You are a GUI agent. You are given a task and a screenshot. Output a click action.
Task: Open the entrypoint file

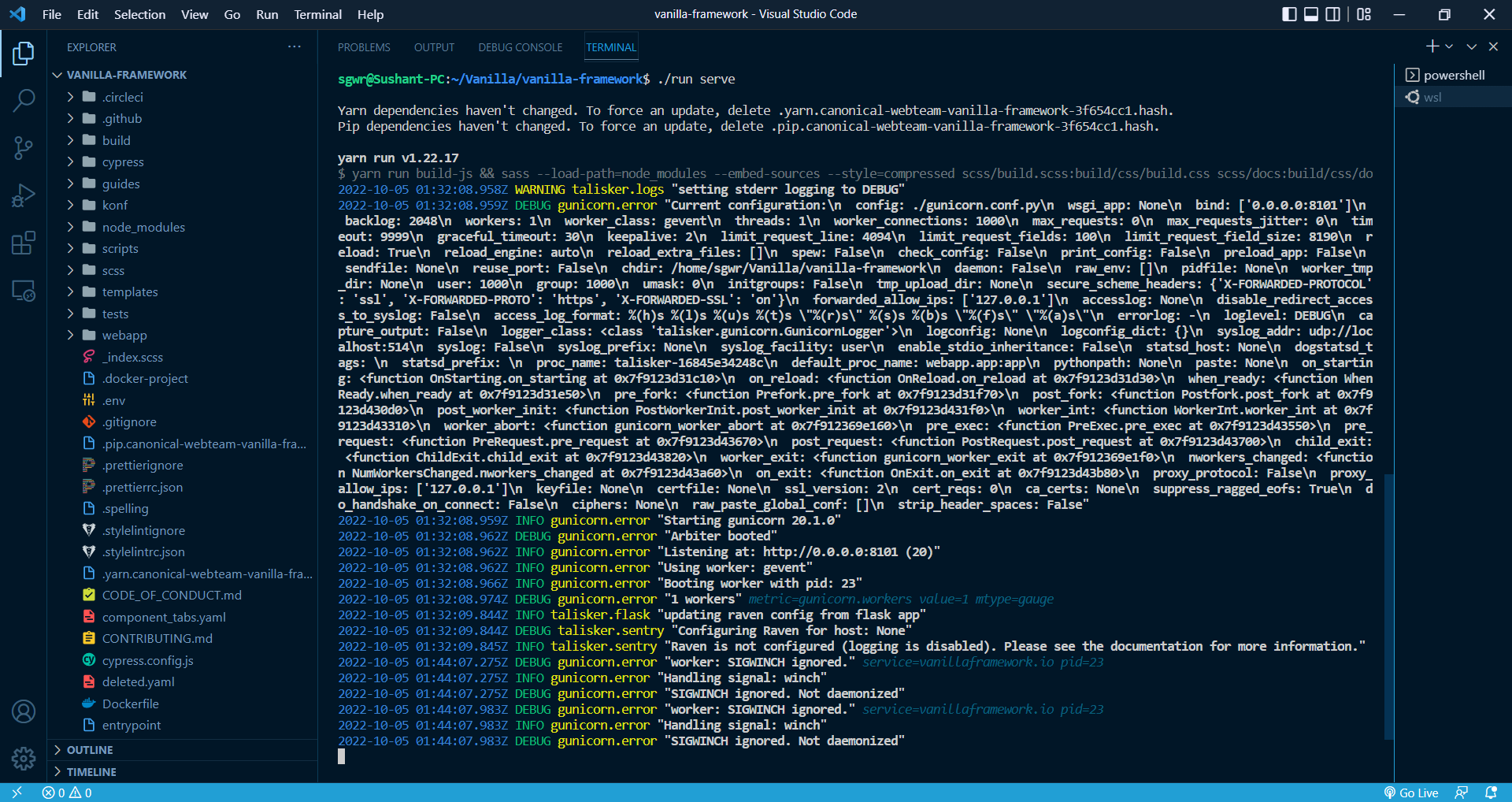coord(183,725)
